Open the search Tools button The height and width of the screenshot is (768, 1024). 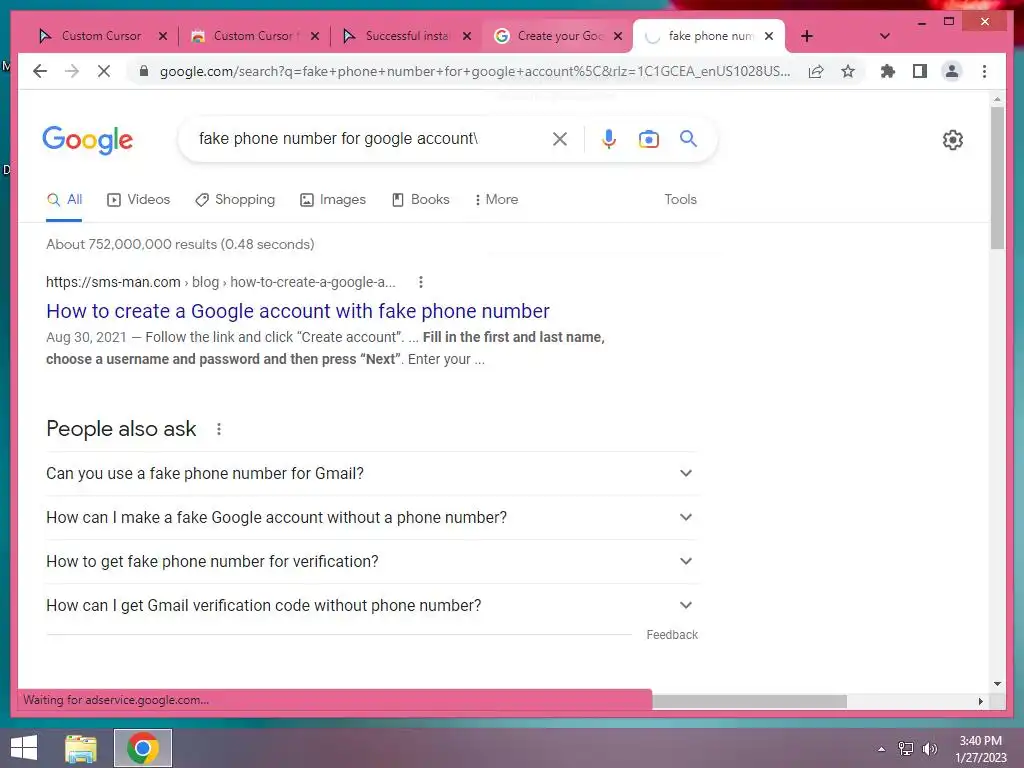click(680, 200)
